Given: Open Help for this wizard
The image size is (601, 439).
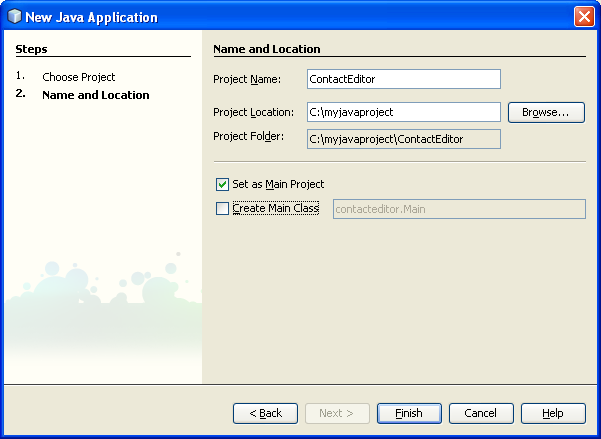Looking at the screenshot, I should pyautogui.click(x=553, y=413).
